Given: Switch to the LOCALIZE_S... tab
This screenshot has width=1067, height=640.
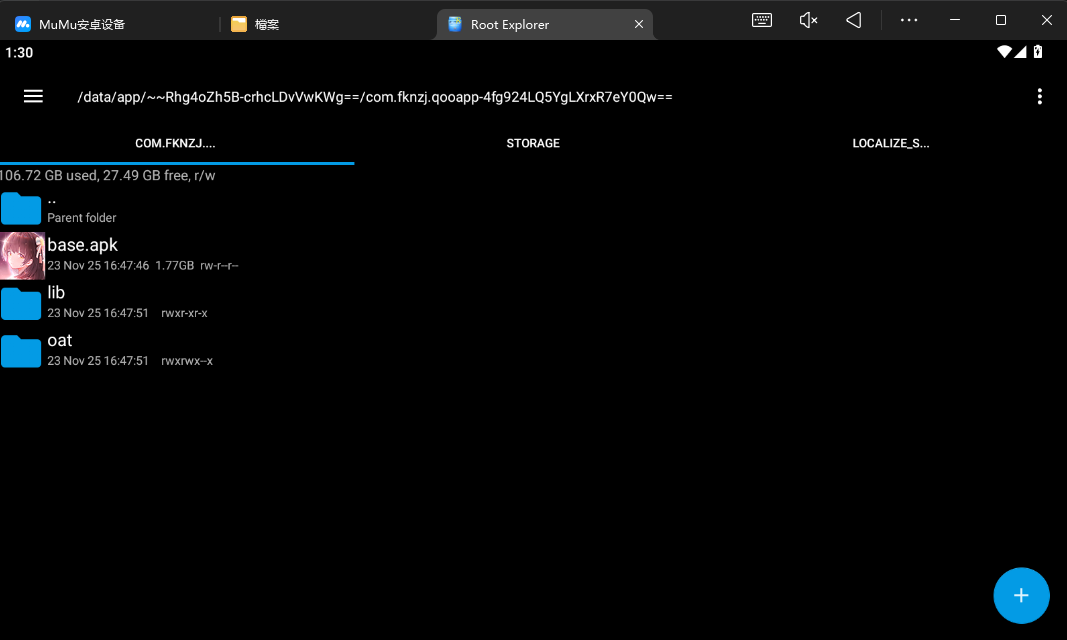Looking at the screenshot, I should tap(890, 144).
